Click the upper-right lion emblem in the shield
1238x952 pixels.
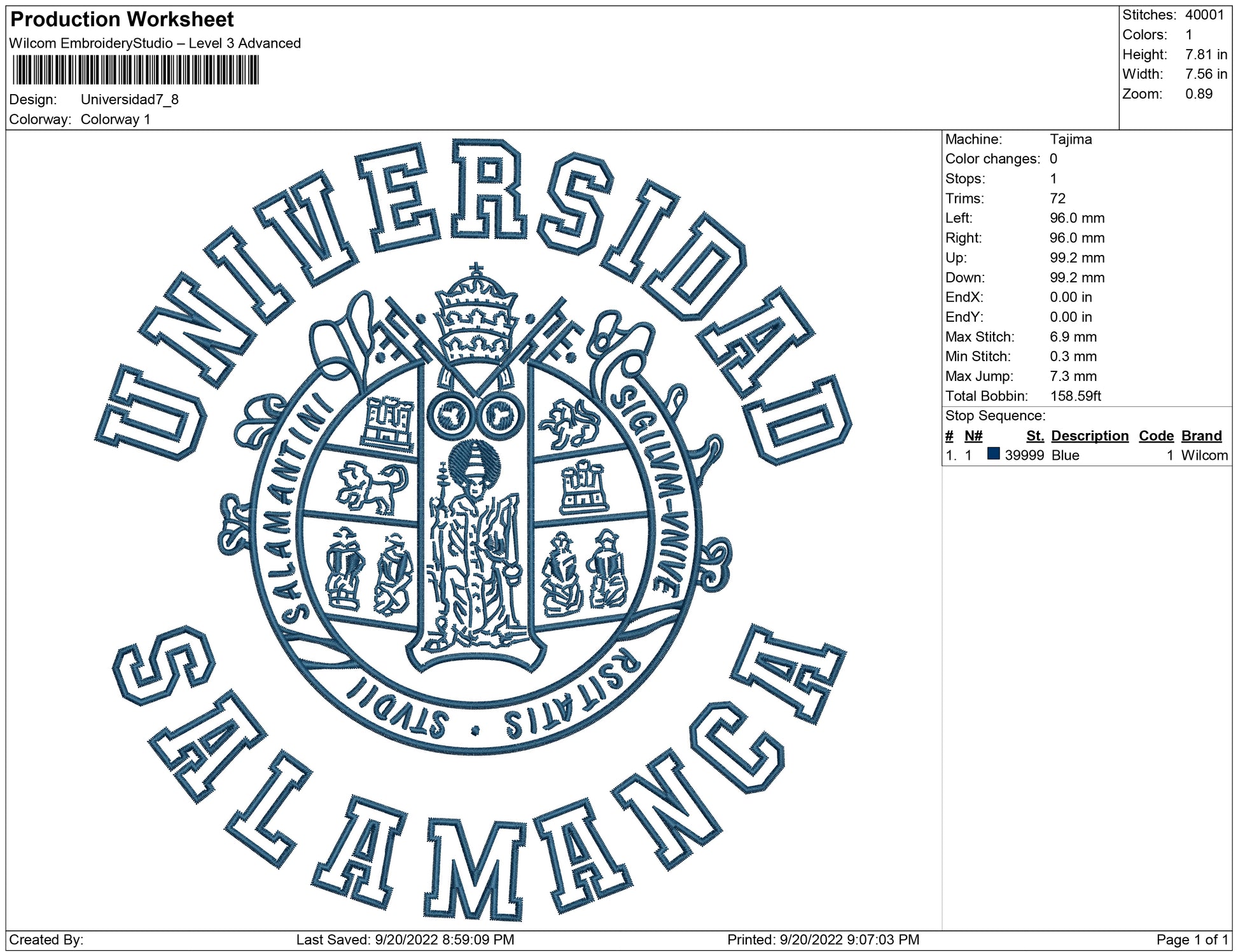click(569, 423)
